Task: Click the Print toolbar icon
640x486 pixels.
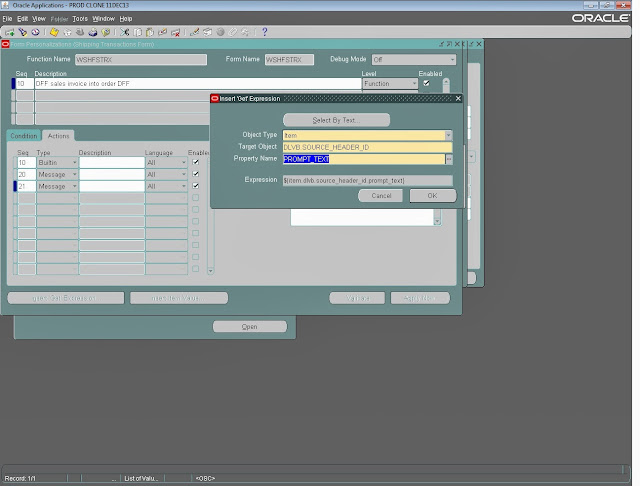Action: [x=93, y=32]
